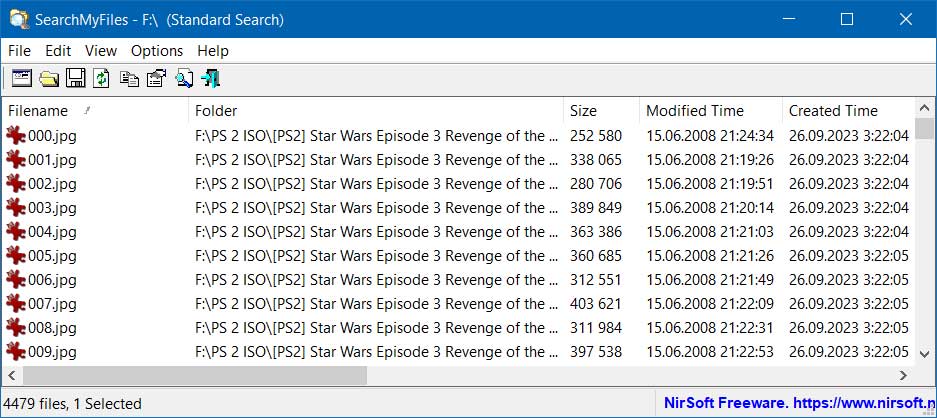Click the folder path in the 005.jpg row
937x418 pixels.
(378, 255)
